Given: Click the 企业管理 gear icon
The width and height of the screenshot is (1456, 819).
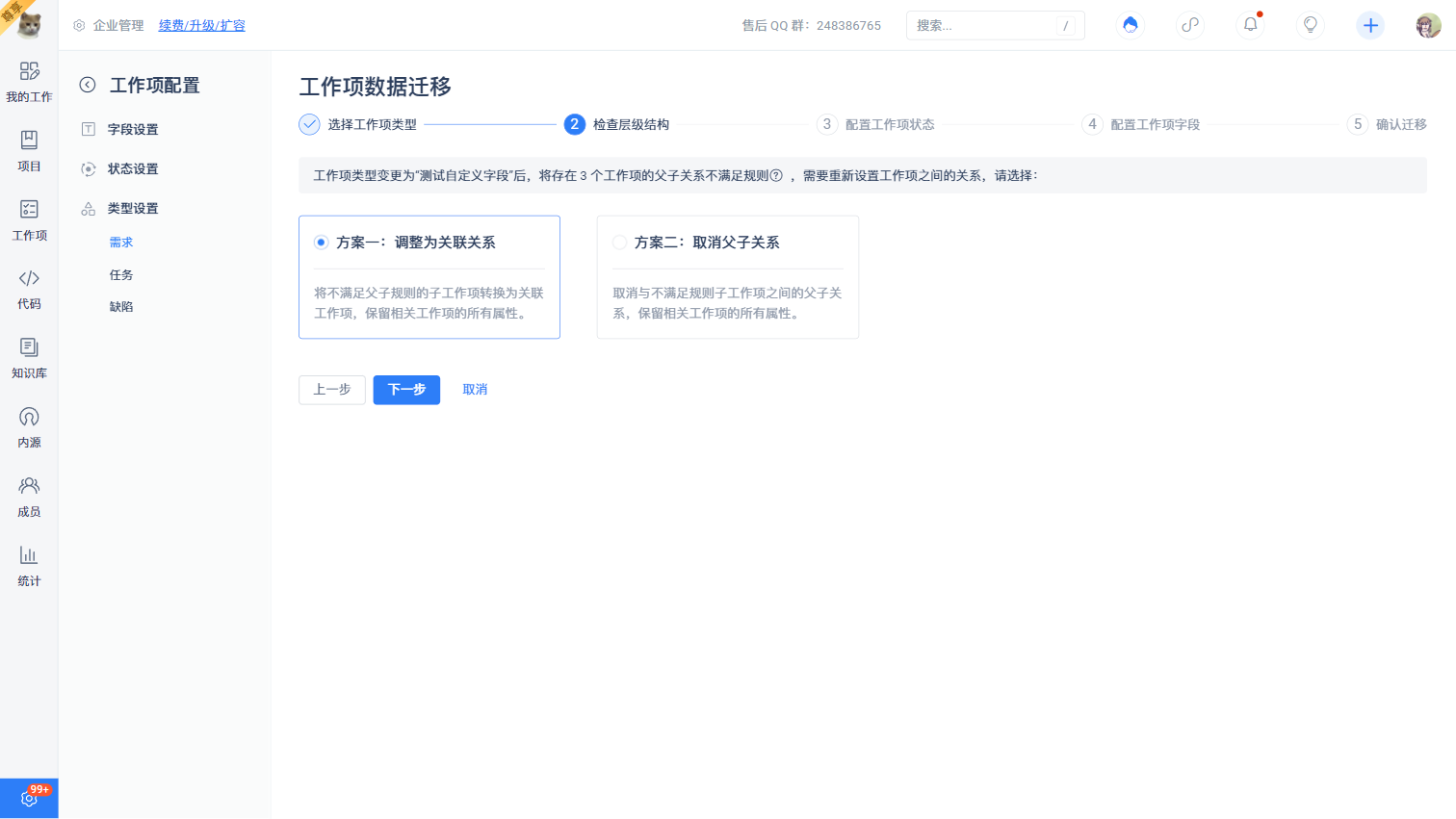Looking at the screenshot, I should click(79, 26).
